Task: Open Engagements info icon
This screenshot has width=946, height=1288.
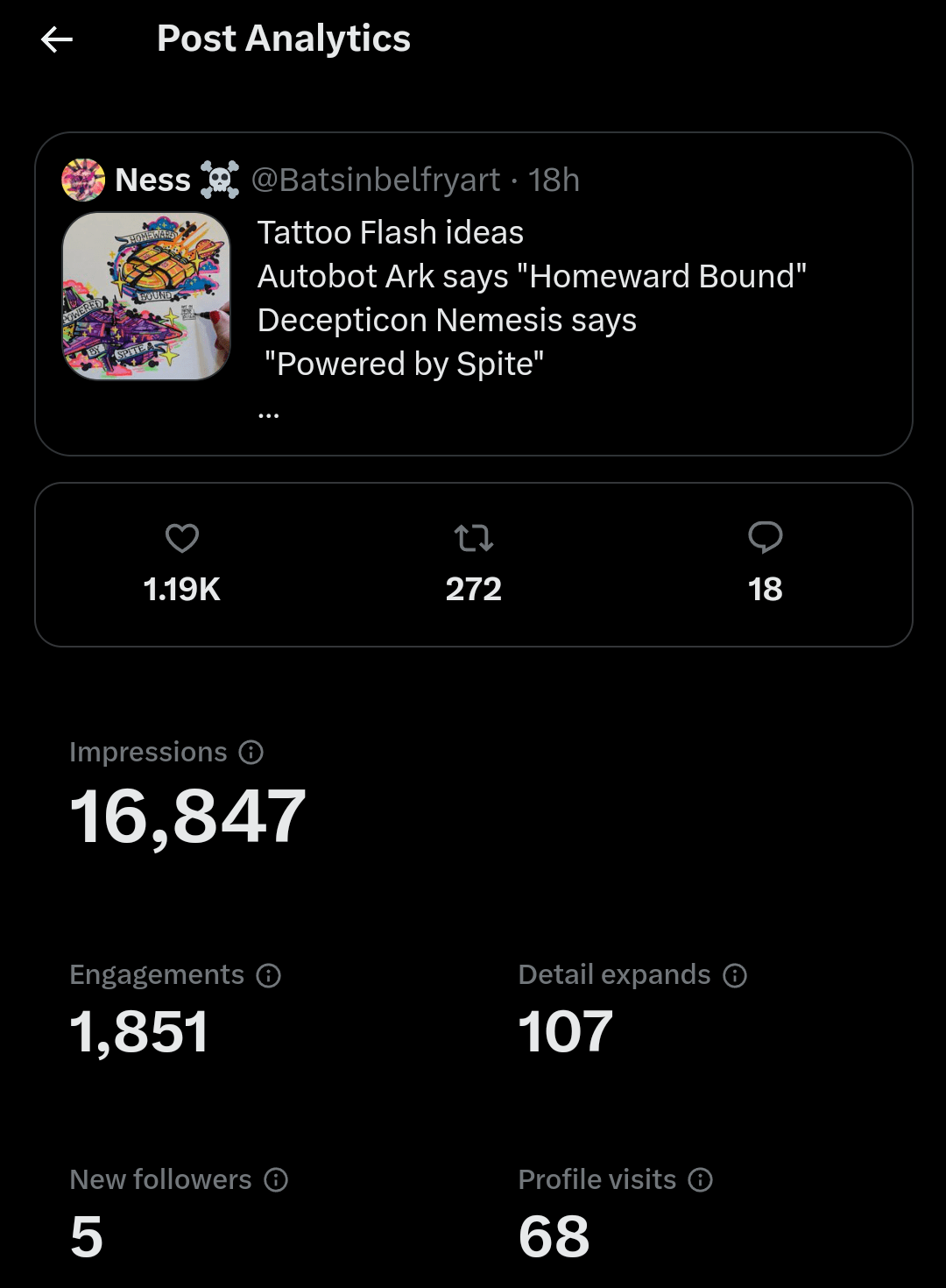Action: (269, 975)
